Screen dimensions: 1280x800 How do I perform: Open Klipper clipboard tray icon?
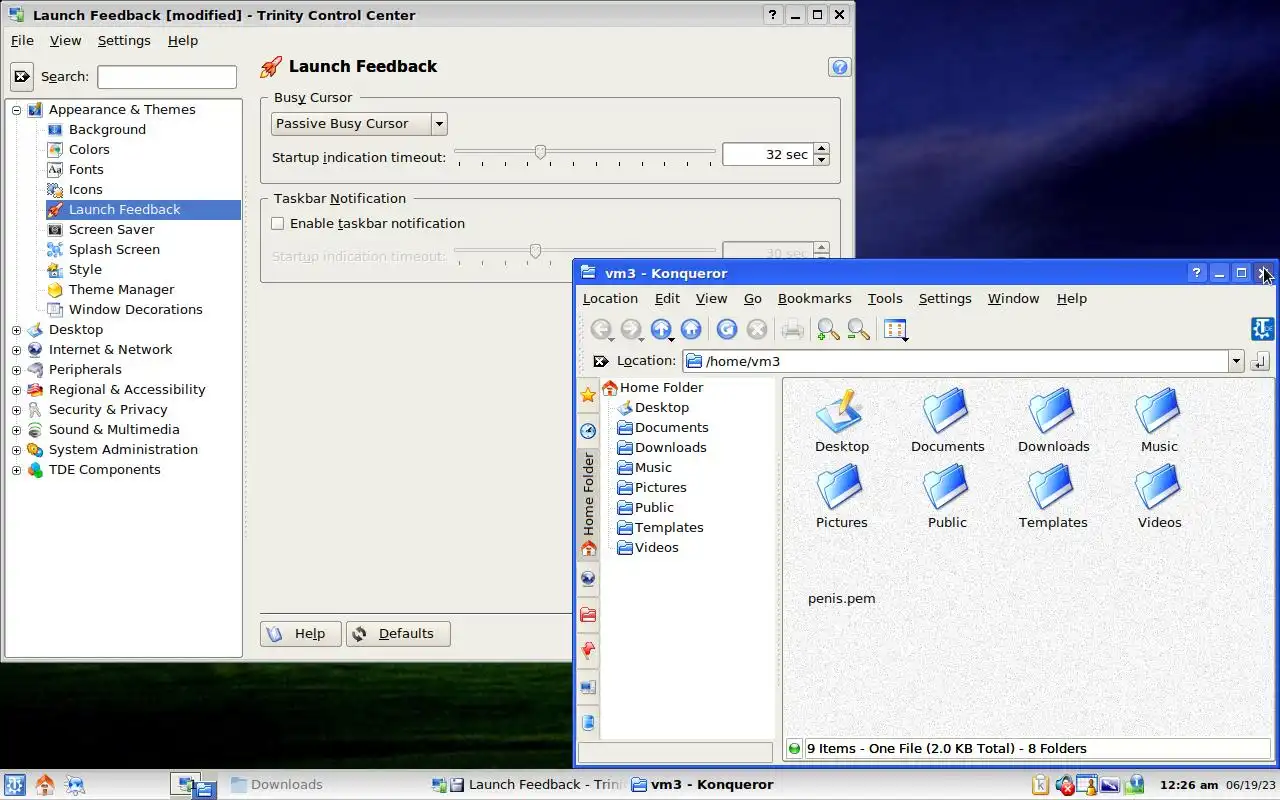[x=1040, y=785]
